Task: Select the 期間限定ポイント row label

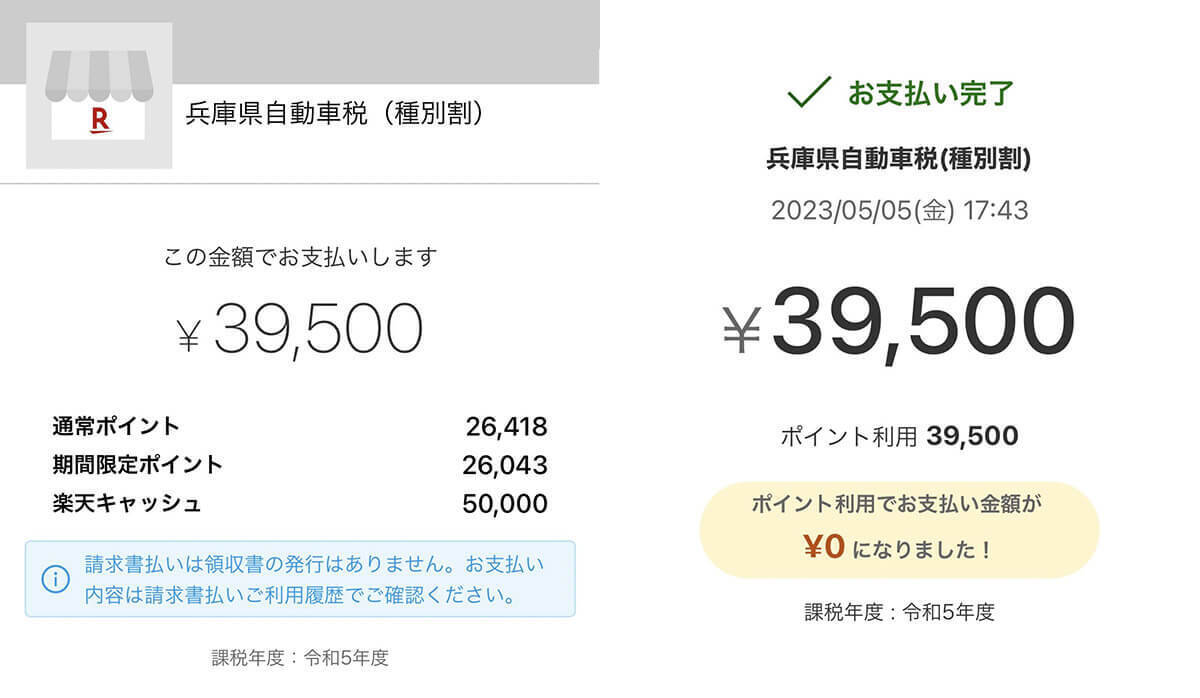Action: tap(137, 464)
